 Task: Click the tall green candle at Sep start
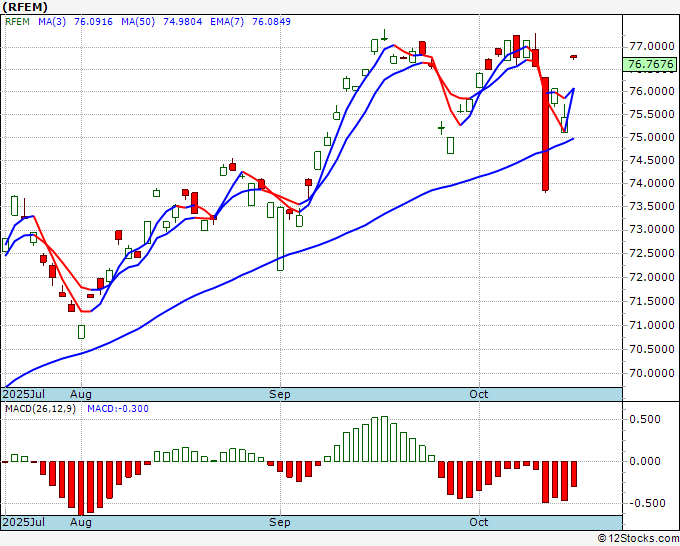pos(281,239)
